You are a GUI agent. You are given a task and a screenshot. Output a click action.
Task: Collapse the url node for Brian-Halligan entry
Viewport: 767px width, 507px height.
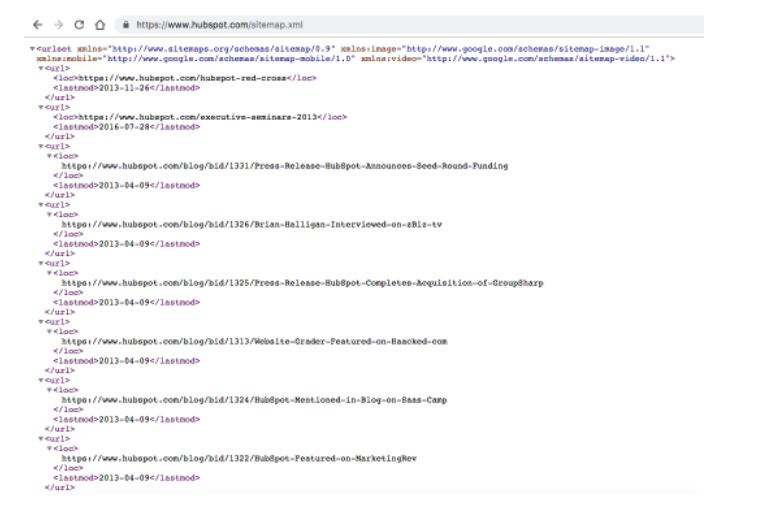click(x=41, y=205)
